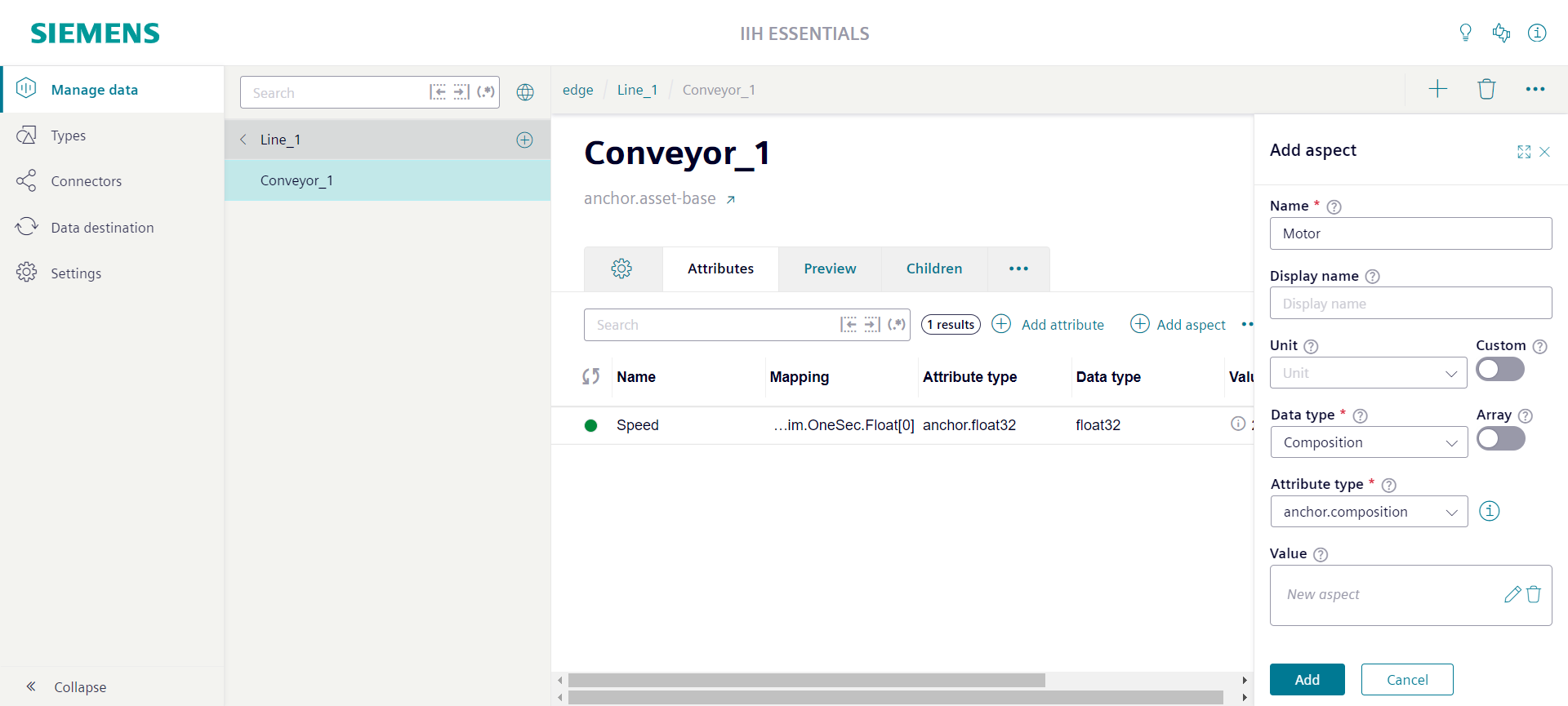Expand the Add aspect panel

[1524, 152]
